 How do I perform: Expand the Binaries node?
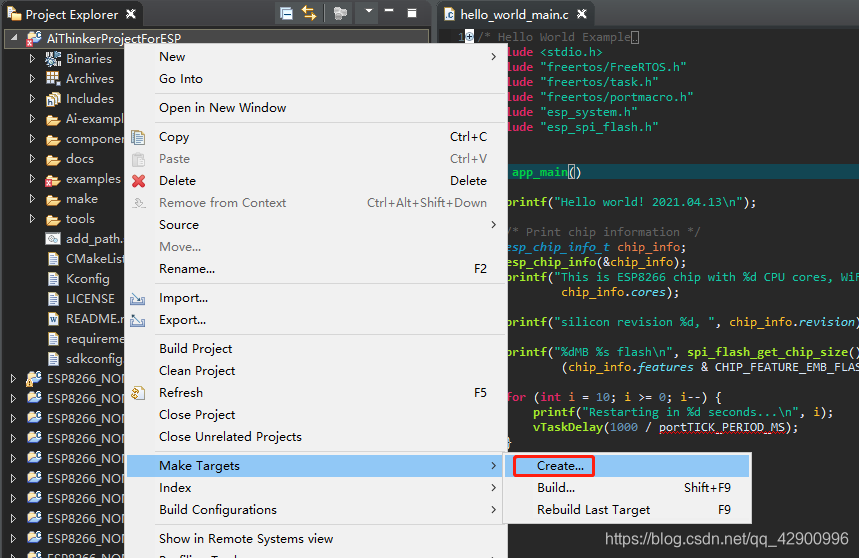pyautogui.click(x=32, y=58)
